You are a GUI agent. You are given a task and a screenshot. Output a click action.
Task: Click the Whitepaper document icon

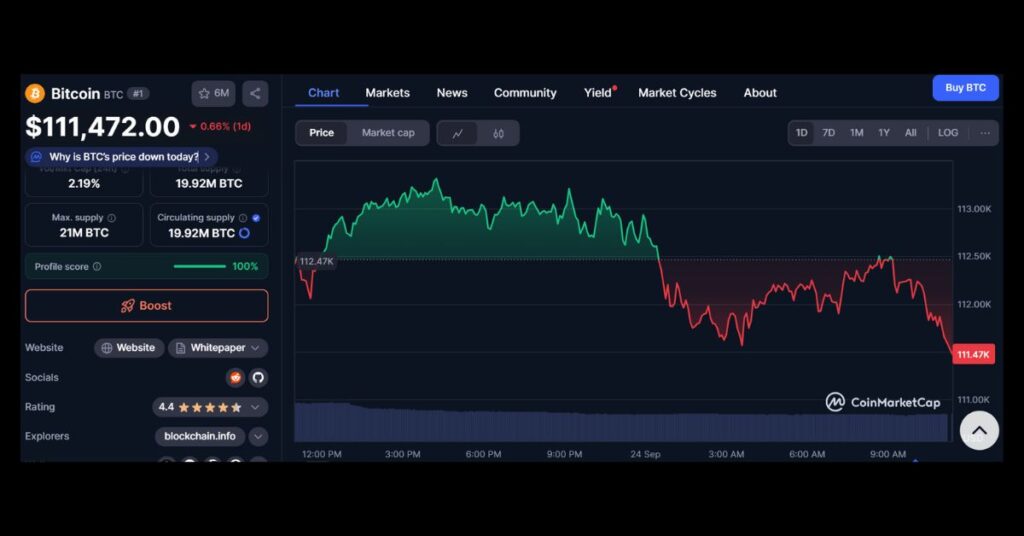(180, 348)
